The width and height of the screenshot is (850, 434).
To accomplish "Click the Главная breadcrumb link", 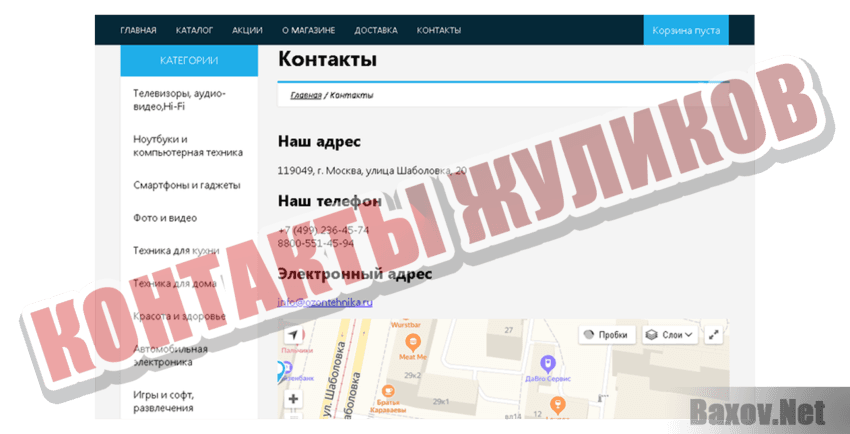I will [x=306, y=95].
